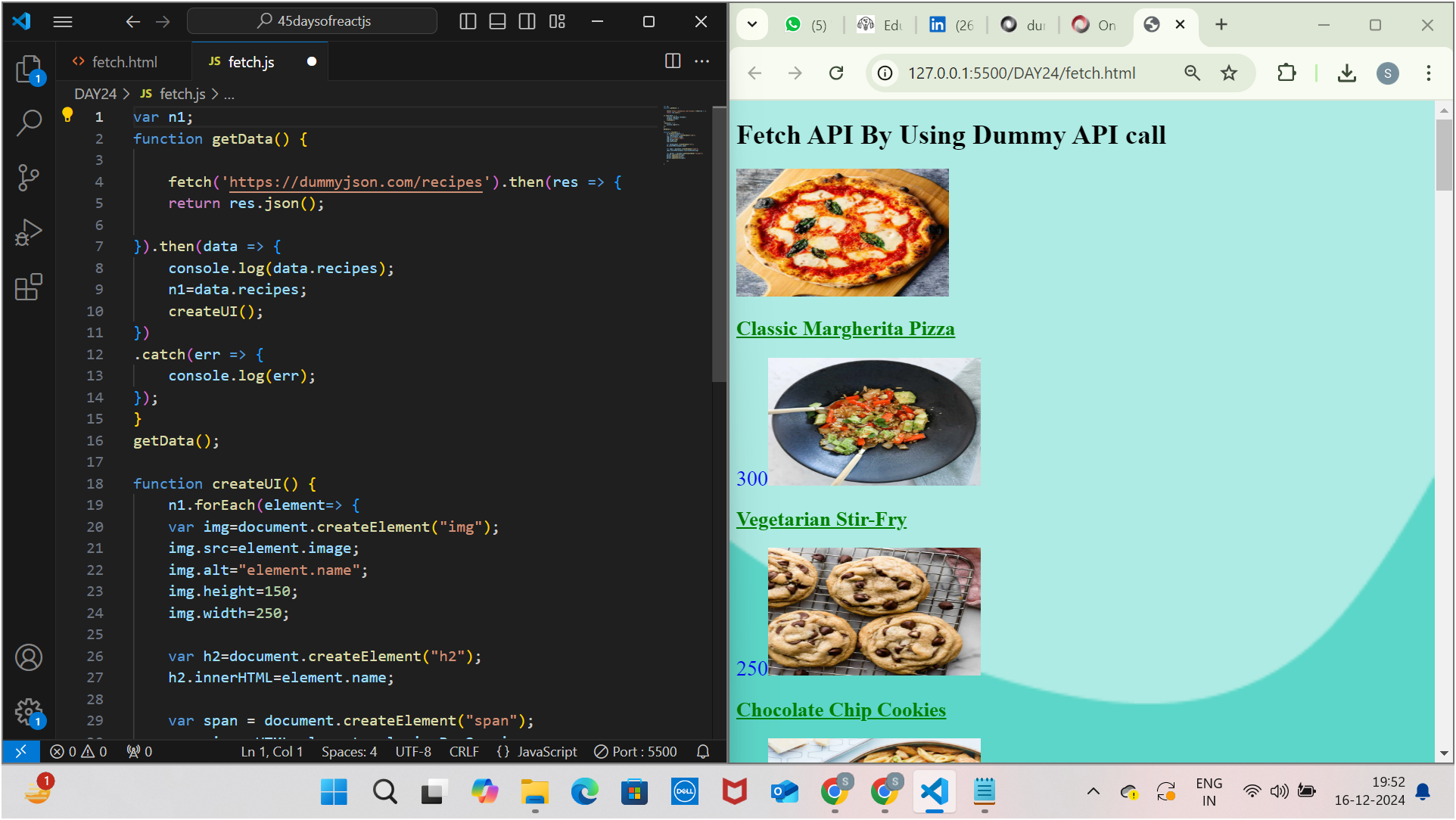Image resolution: width=1456 pixels, height=820 pixels.
Task: Click the browser page vertical scrollbar thumb
Action: (1443, 155)
